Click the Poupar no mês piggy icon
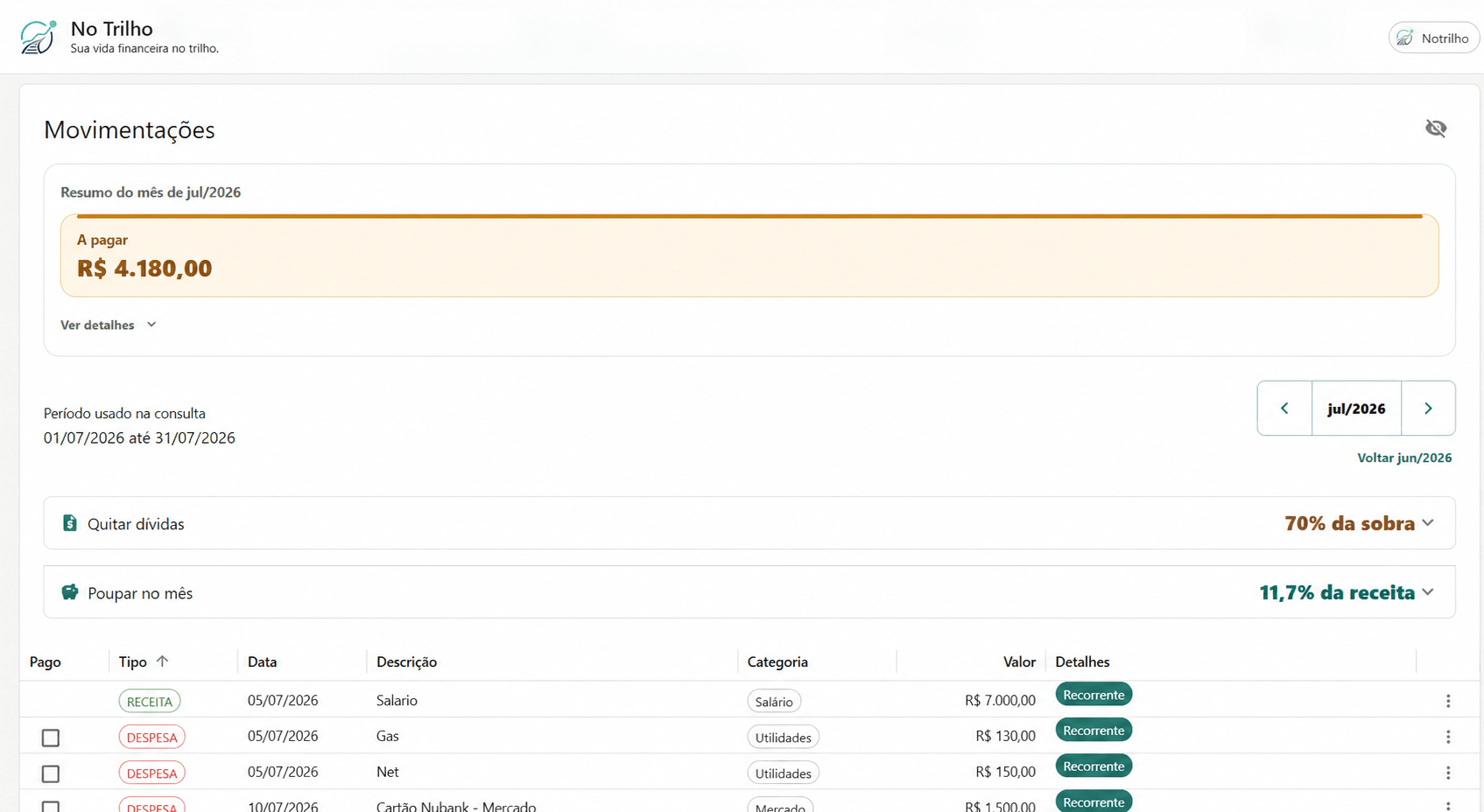1484x812 pixels. pyautogui.click(x=70, y=592)
